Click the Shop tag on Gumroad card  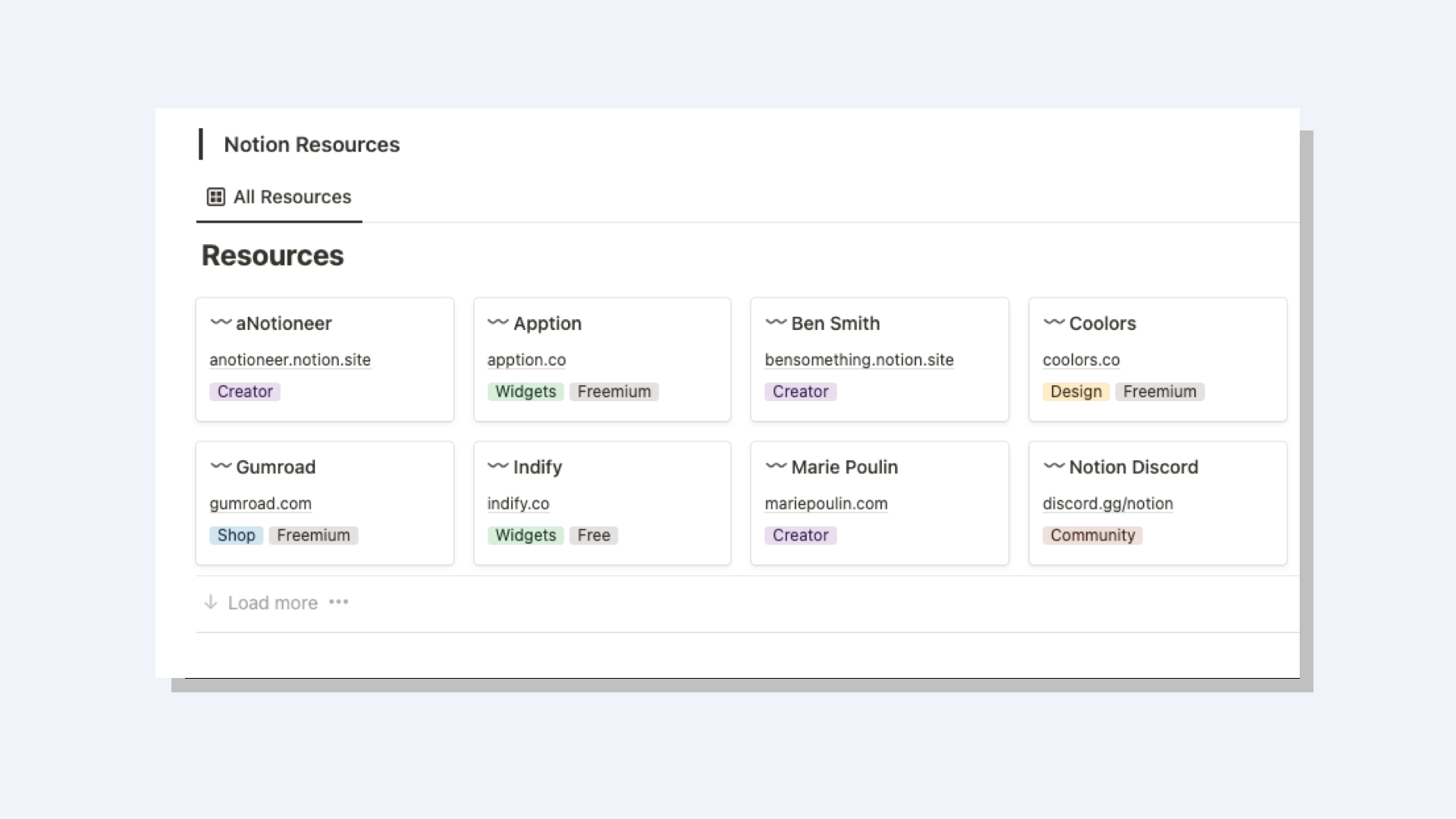237,535
